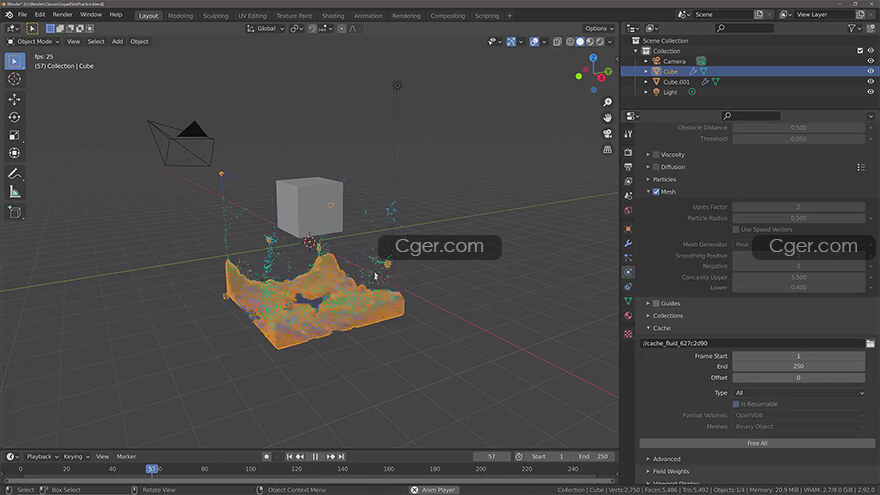Select the Measure tool
Viewport: 880px width, 495px height.
pyautogui.click(x=15, y=192)
